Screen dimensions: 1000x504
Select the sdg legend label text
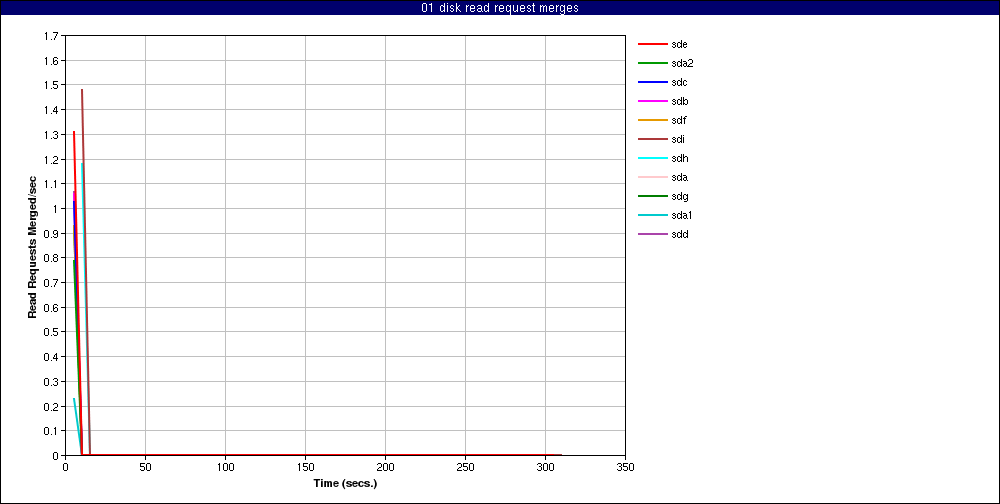[680, 196]
